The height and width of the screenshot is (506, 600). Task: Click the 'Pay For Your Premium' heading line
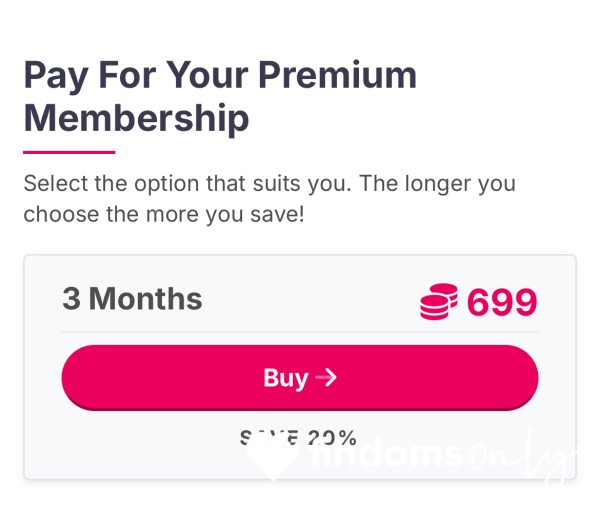[x=220, y=75]
